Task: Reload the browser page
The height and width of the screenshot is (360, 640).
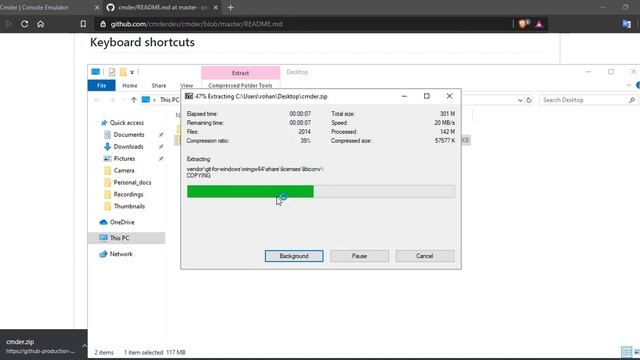Action: tap(24, 24)
